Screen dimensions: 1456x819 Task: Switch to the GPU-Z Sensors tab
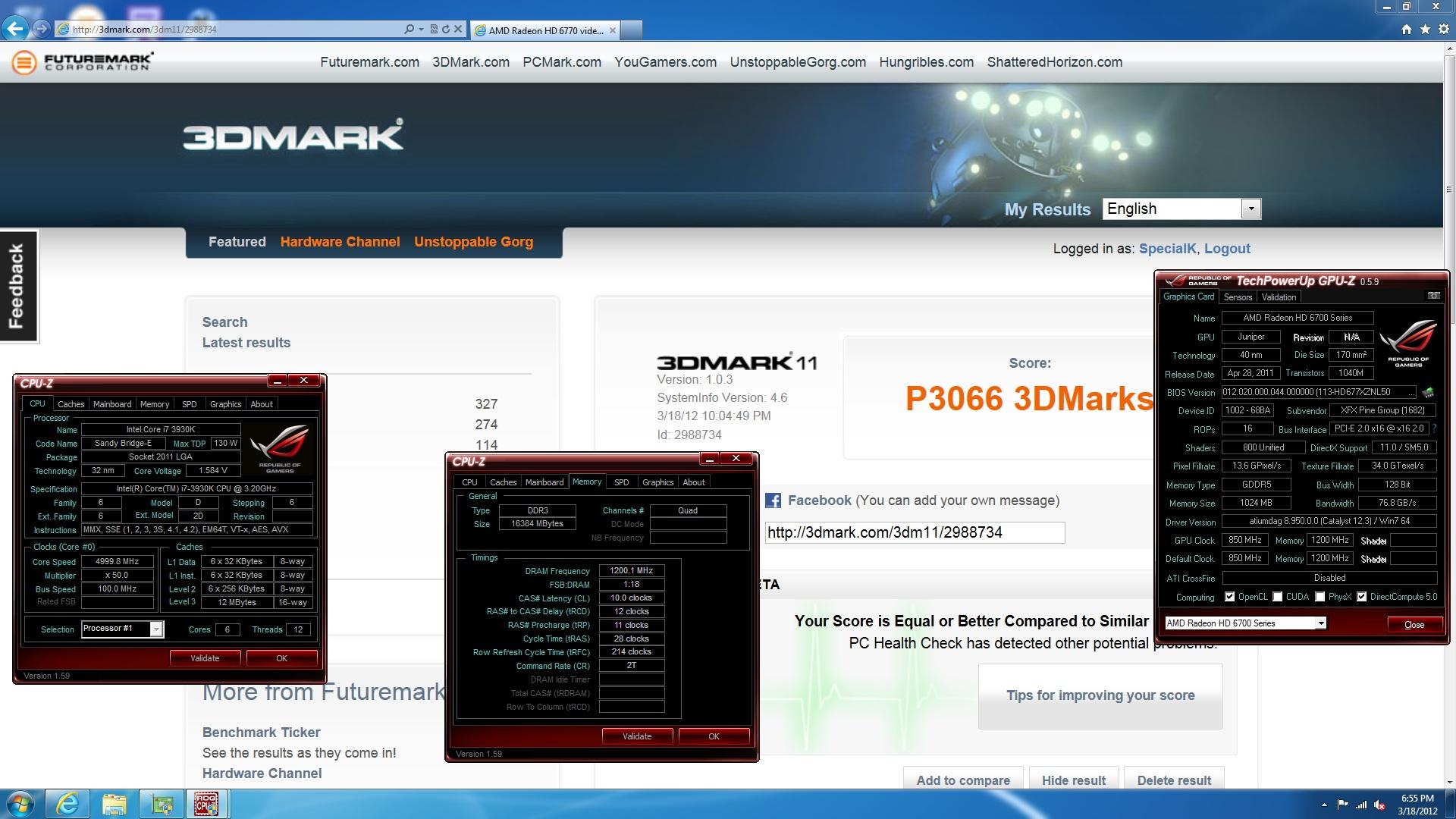pyautogui.click(x=1238, y=297)
